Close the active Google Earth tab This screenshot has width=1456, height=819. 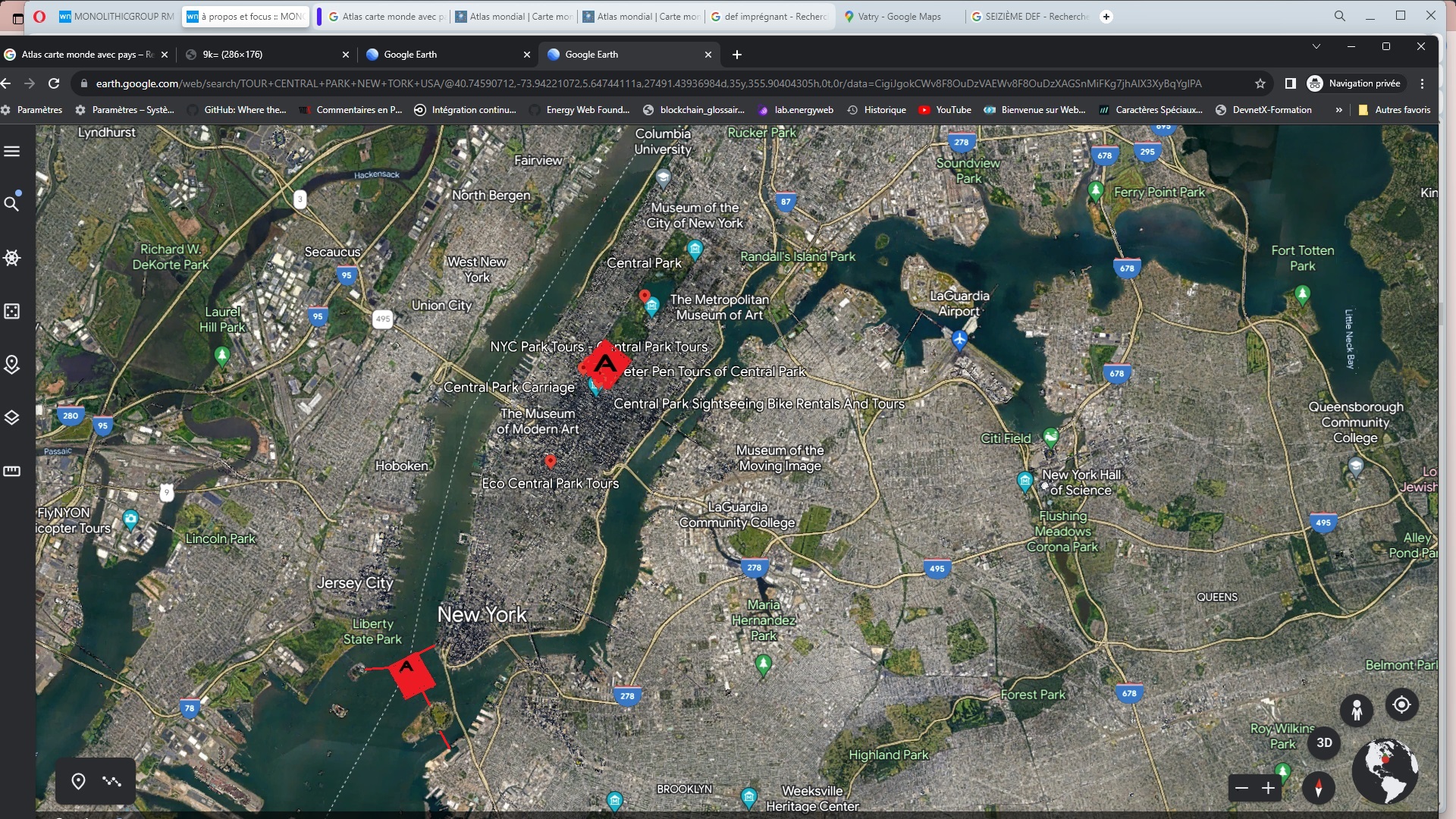708,55
